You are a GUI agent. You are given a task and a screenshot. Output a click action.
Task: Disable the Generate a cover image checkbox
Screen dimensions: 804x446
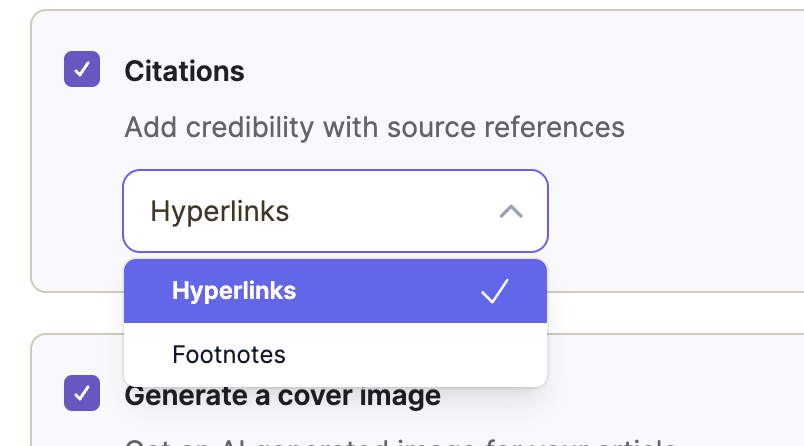click(x=82, y=393)
